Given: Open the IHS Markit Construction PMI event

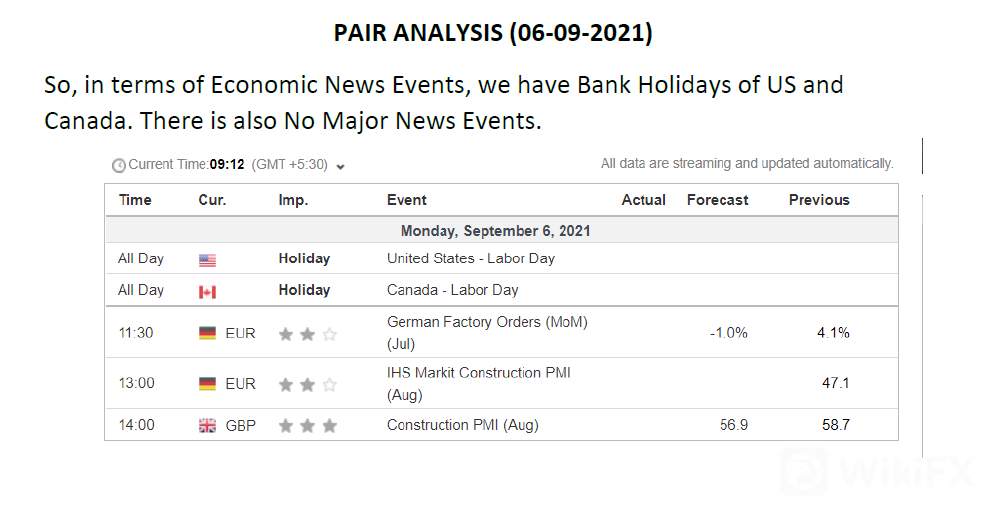Looking at the screenshot, I should pyautogui.click(x=478, y=373).
